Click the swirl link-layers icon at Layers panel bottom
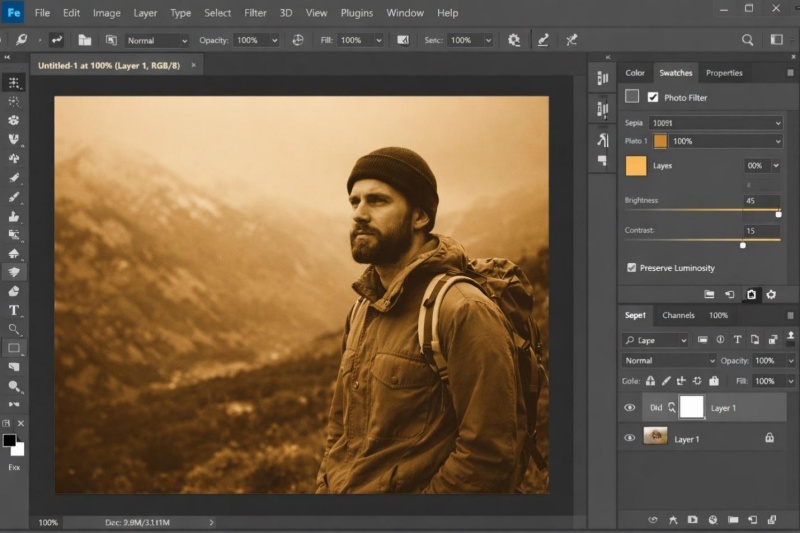800x533 pixels. click(653, 520)
